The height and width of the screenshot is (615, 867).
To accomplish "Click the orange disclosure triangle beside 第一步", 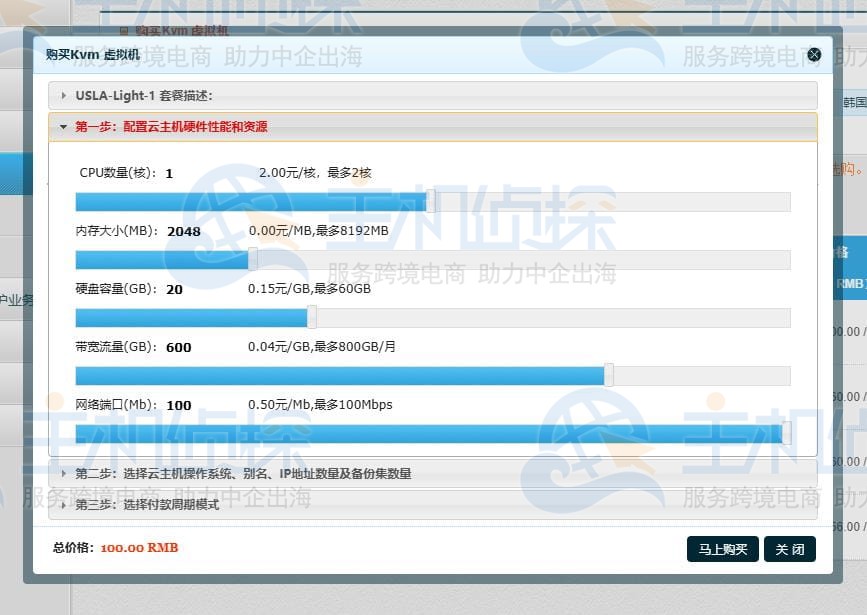I will click(62, 128).
